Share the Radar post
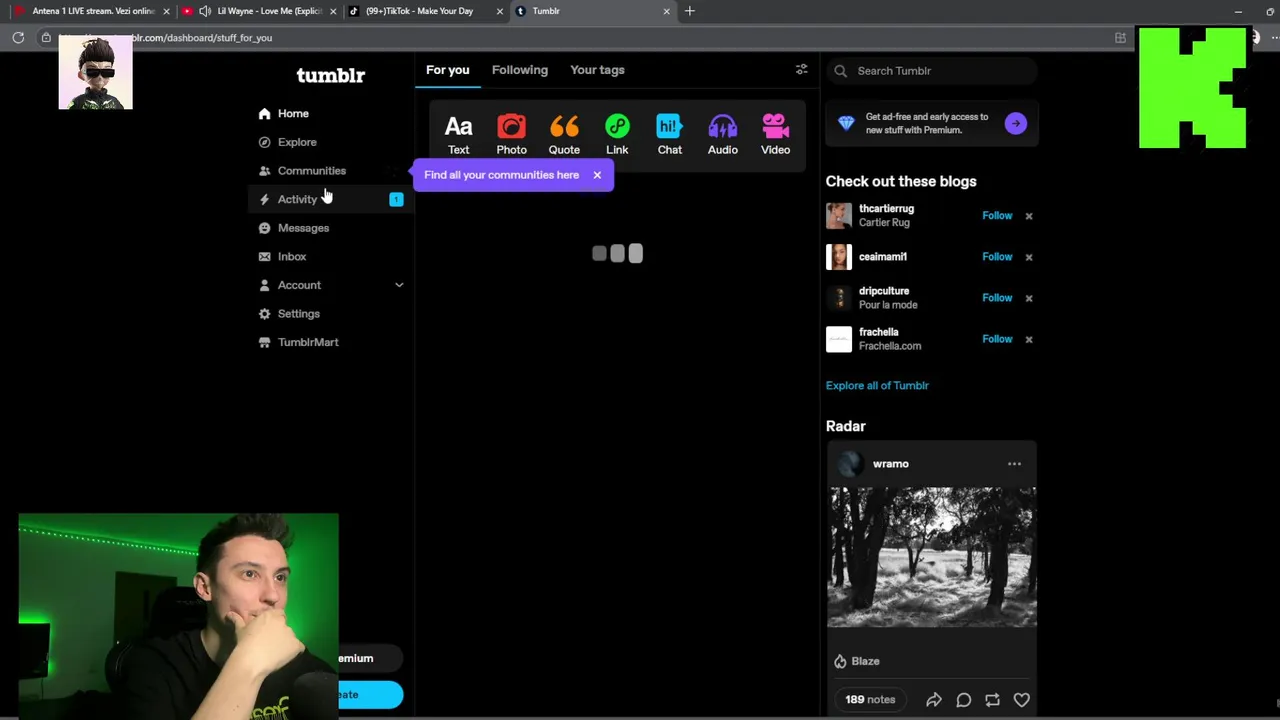 tap(933, 700)
